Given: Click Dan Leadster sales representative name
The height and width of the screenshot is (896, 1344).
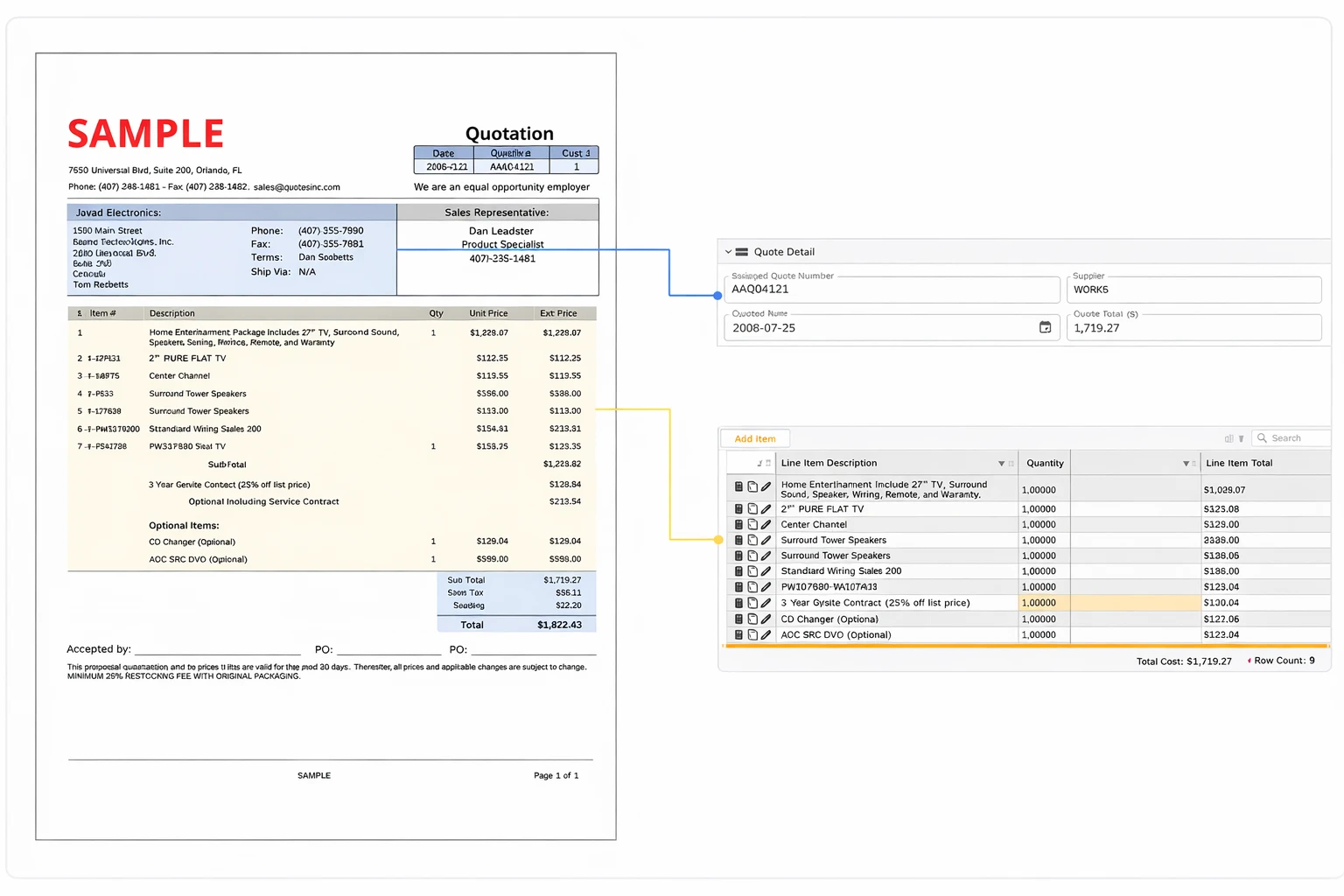Looking at the screenshot, I should coord(500,232).
